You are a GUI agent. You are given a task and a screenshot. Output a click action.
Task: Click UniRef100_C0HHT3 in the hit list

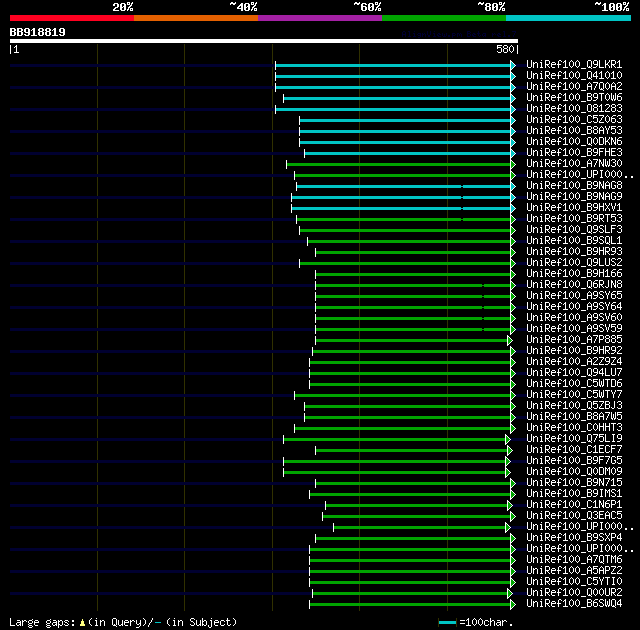pos(574,428)
